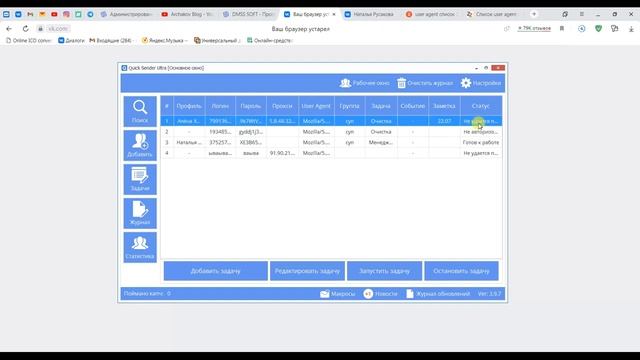Click the 'Менедж...' task cell
The height and width of the screenshot is (360, 640).
(x=381, y=142)
